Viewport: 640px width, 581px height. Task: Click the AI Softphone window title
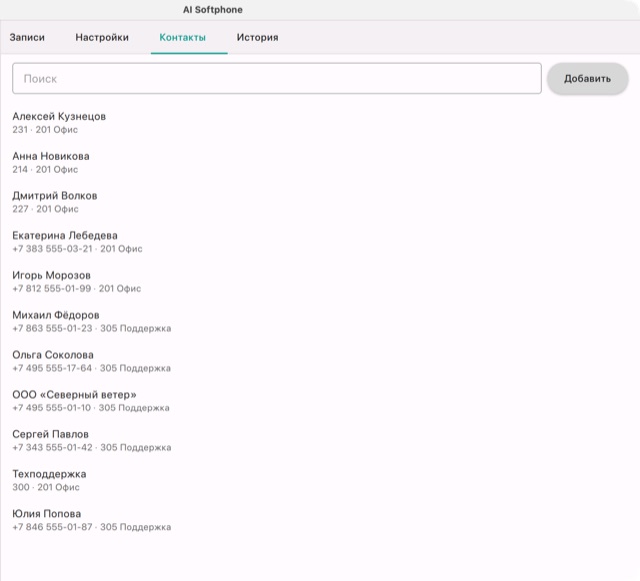(x=213, y=10)
